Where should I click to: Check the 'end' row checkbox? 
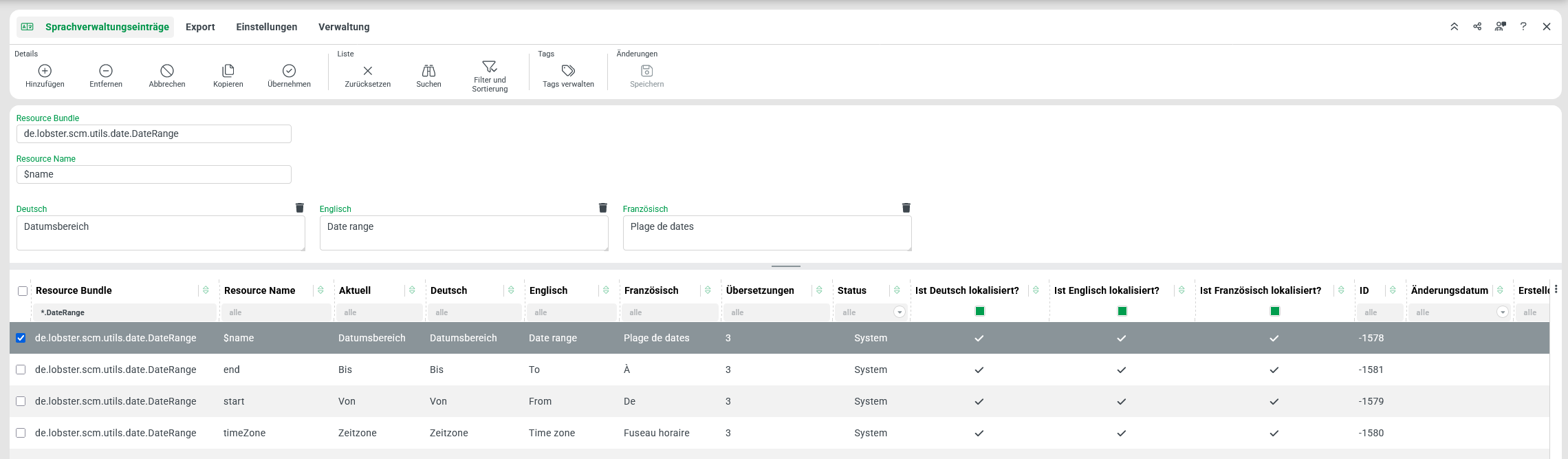click(21, 370)
